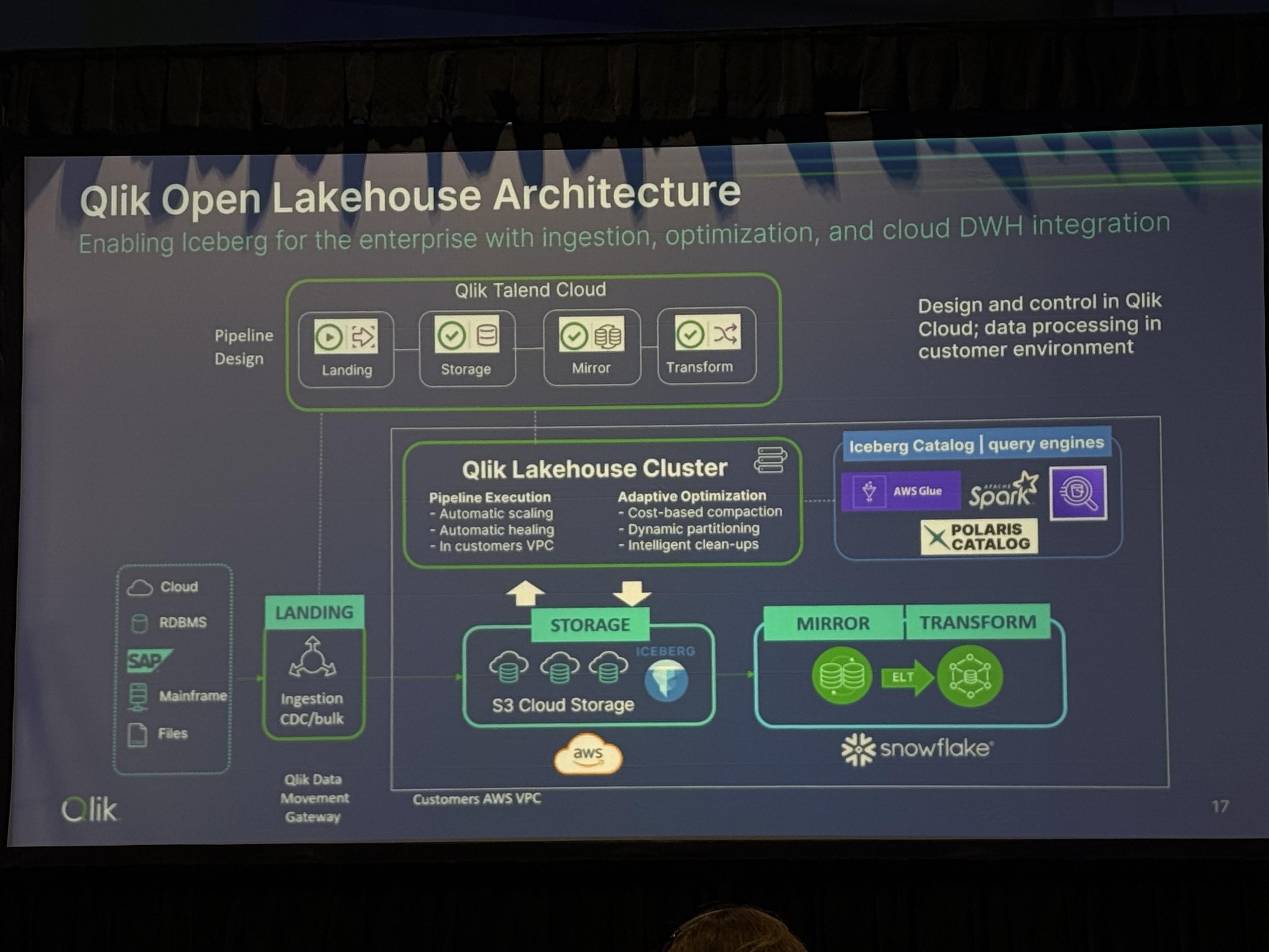The width and height of the screenshot is (1269, 952).
Task: Click the Mirror pipeline step icon
Action: 592,334
